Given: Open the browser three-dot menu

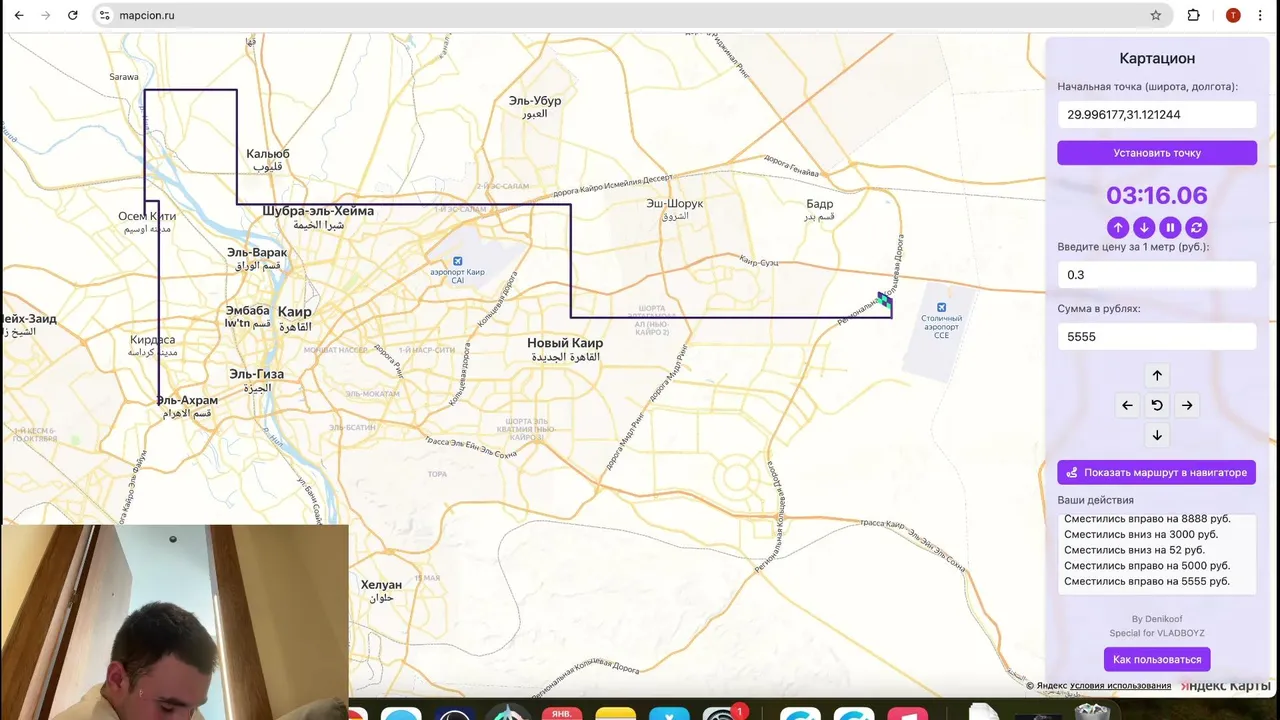Looking at the screenshot, I should coord(1262,15).
